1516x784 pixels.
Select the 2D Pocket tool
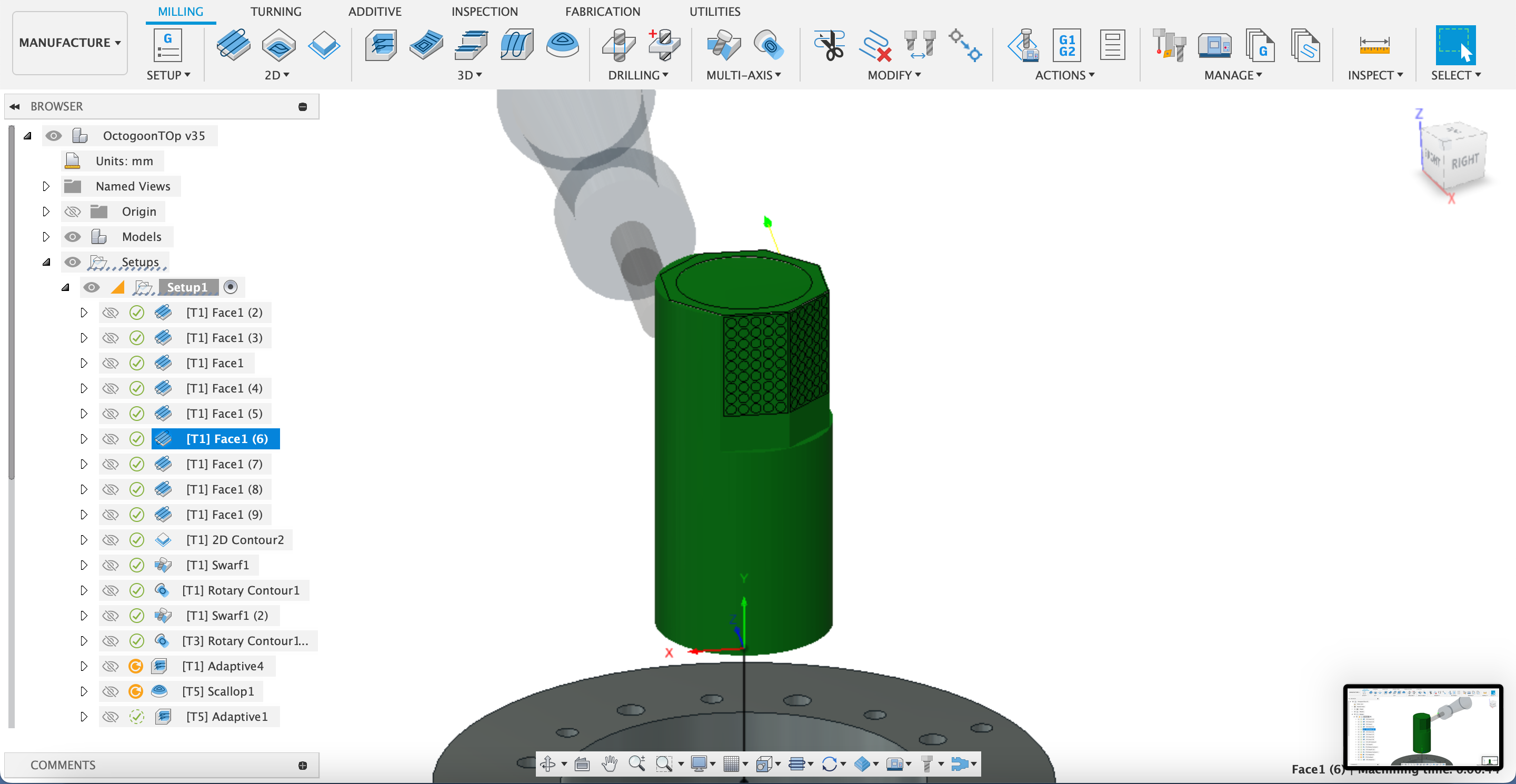point(278,45)
